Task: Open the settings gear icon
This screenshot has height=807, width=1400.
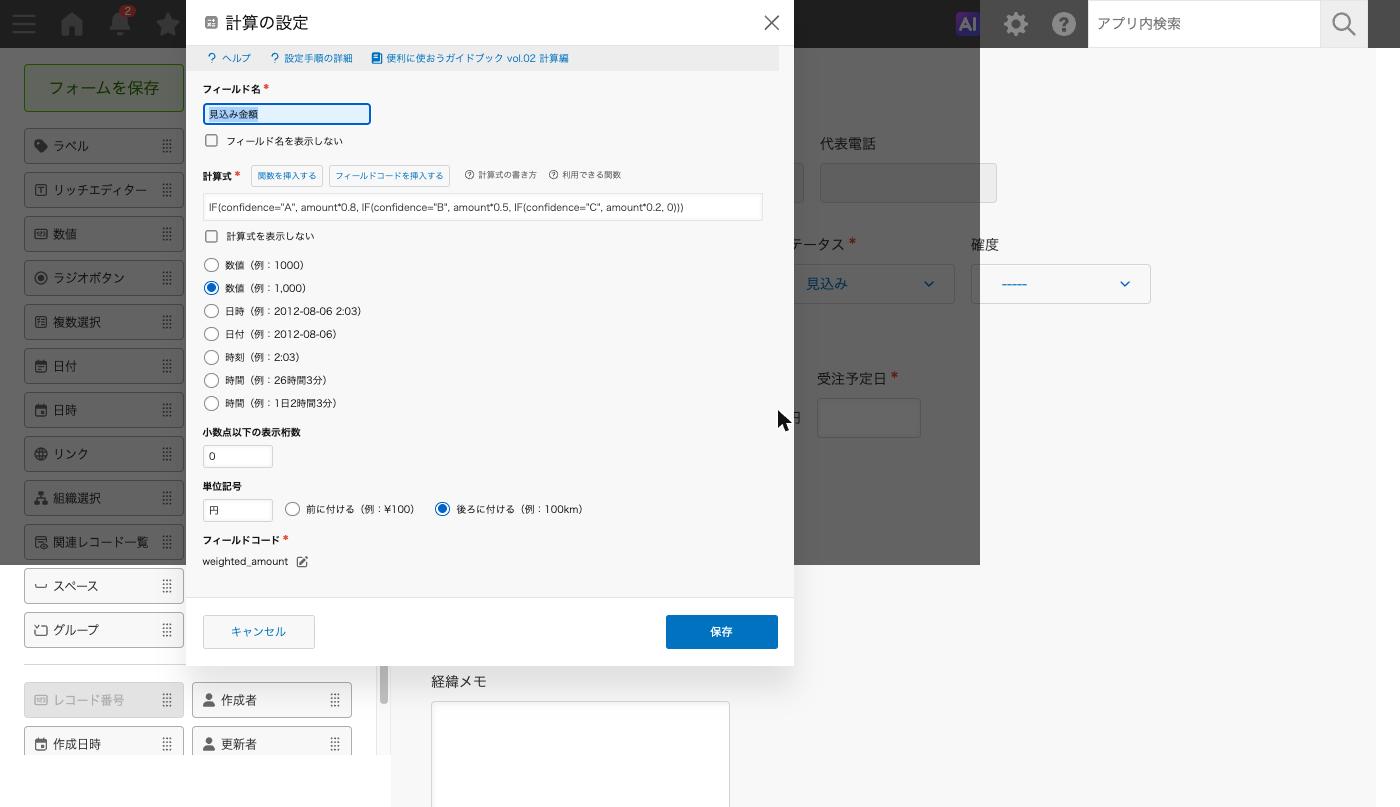Action: 1016,23
